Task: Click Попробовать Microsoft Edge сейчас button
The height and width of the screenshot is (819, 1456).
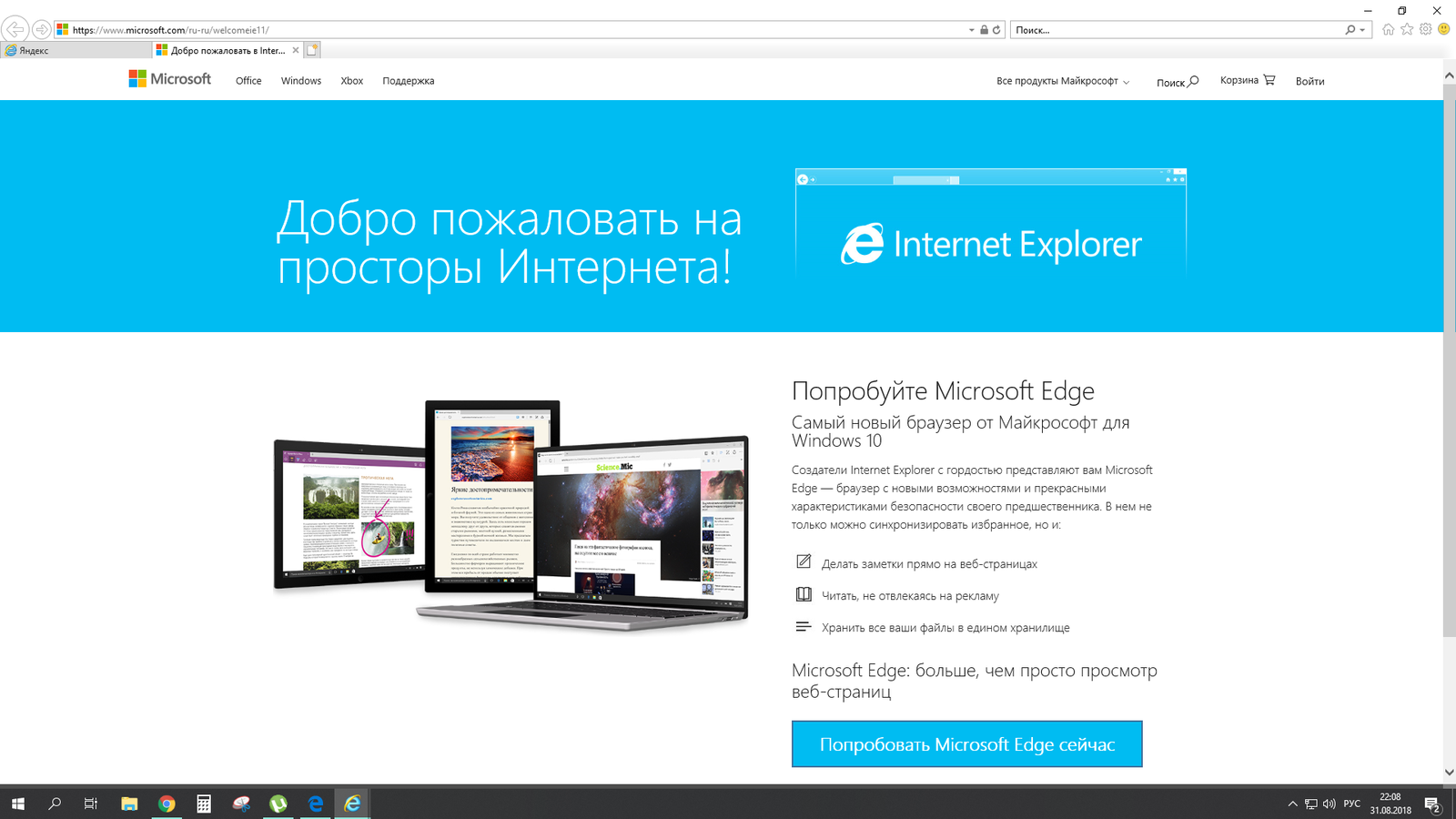Action: click(x=967, y=744)
